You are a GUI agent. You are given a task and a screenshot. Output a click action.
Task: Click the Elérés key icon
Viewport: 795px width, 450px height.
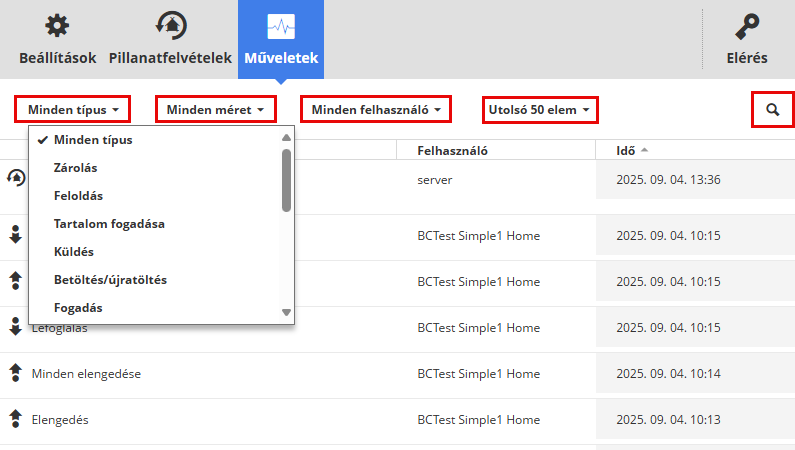(x=746, y=26)
